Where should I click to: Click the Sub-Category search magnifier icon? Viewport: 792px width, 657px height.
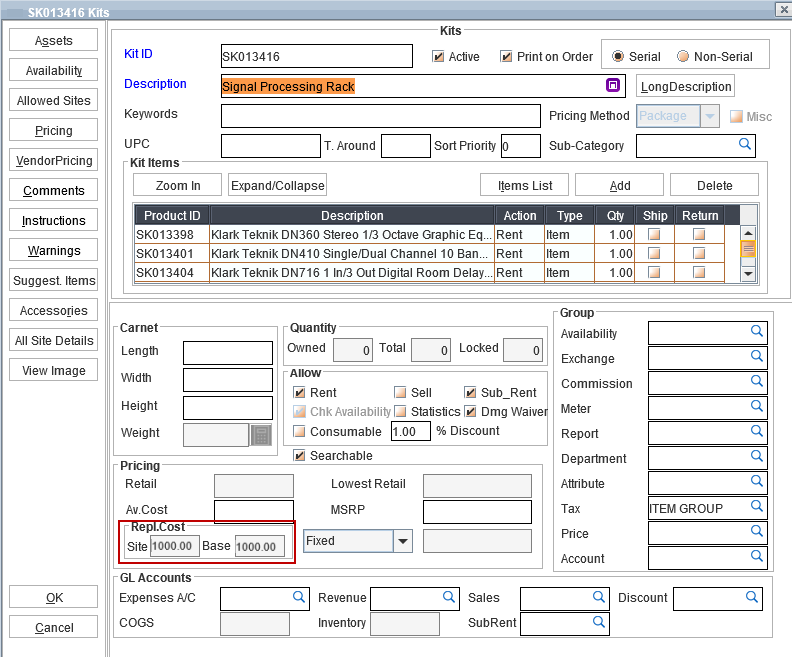pos(745,145)
